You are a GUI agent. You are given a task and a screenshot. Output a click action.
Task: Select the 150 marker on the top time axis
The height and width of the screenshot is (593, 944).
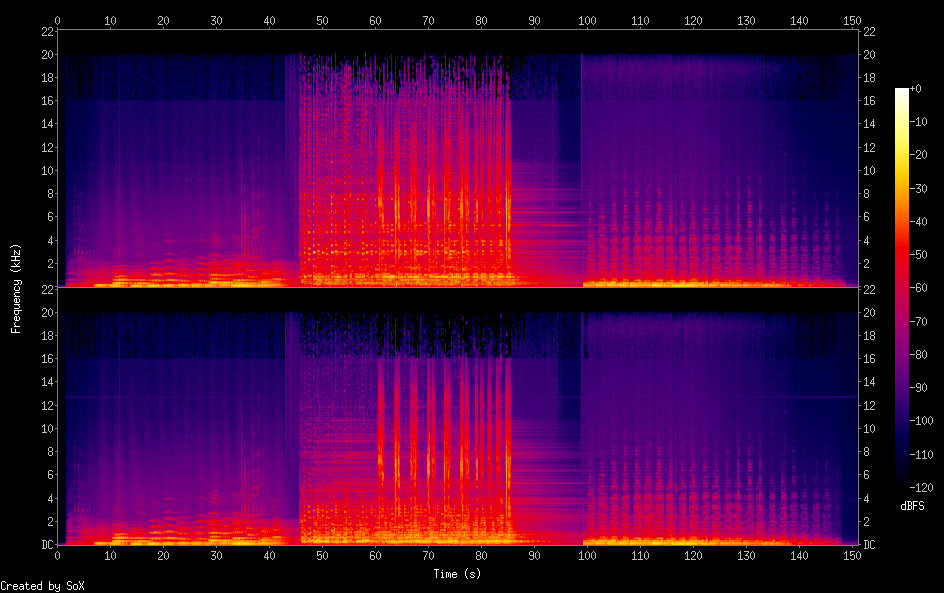(851, 20)
